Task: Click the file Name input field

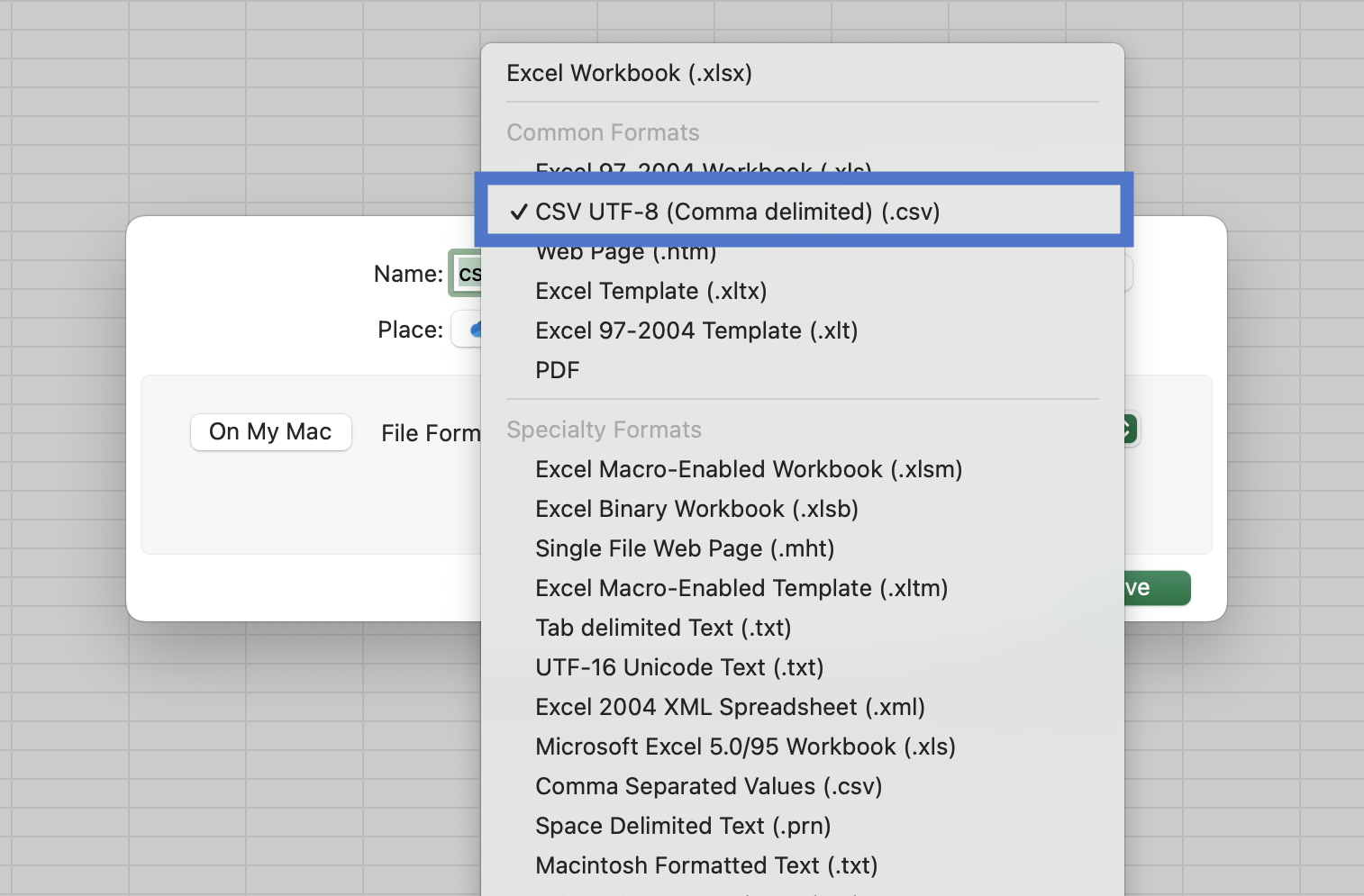Action: pyautogui.click(x=467, y=274)
